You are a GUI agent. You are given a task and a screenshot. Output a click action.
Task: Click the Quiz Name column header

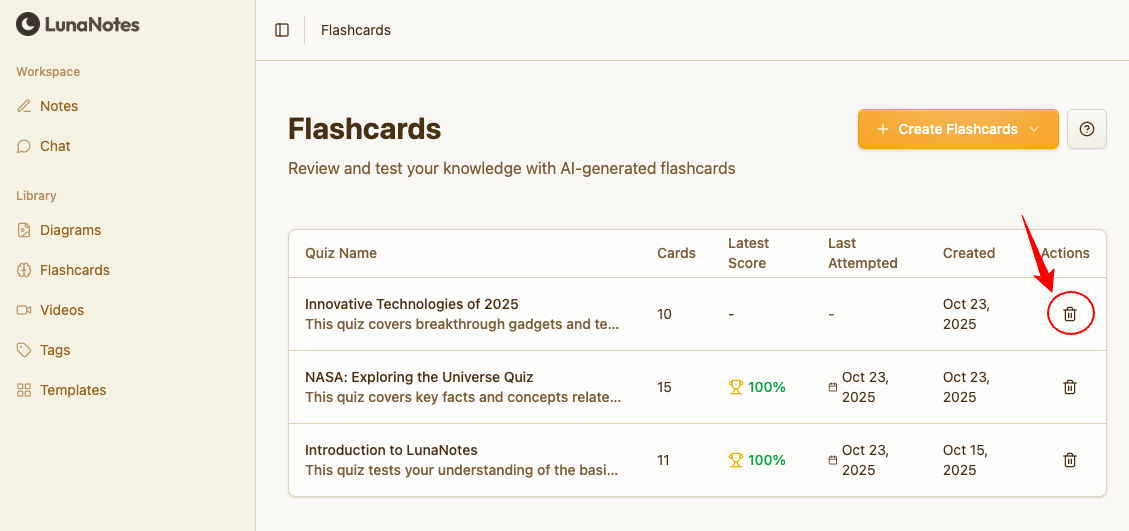(341, 253)
